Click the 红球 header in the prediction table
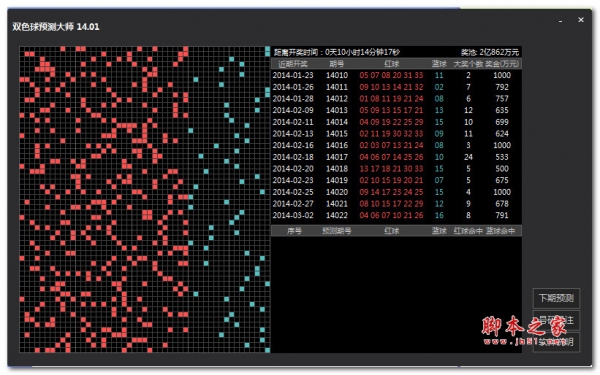600x375 pixels. 391,231
